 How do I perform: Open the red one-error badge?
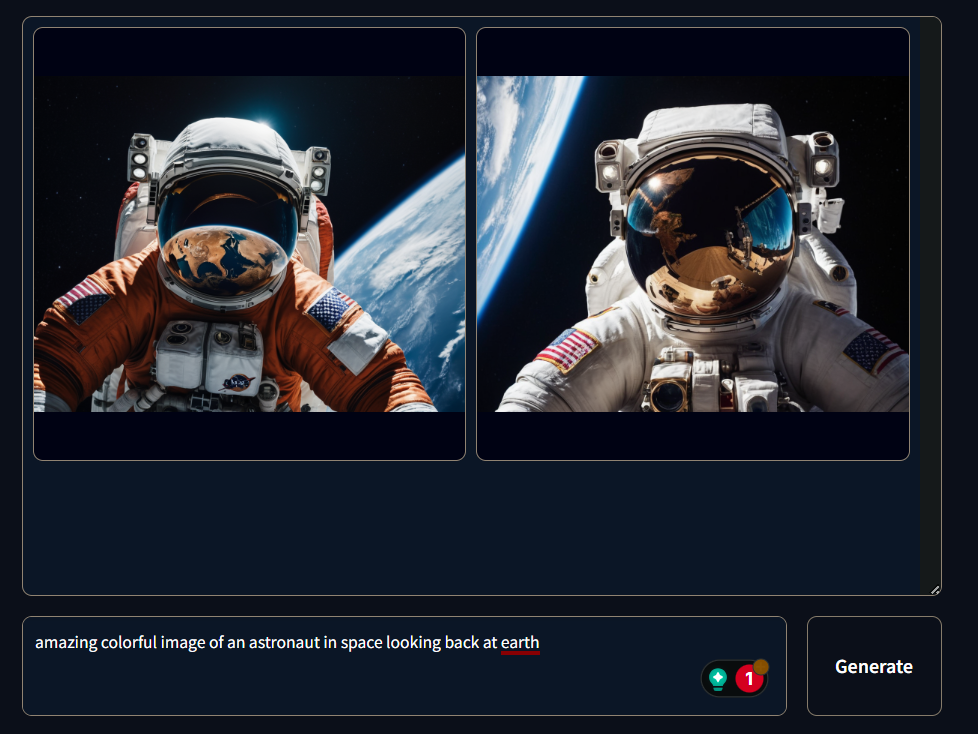(749, 678)
